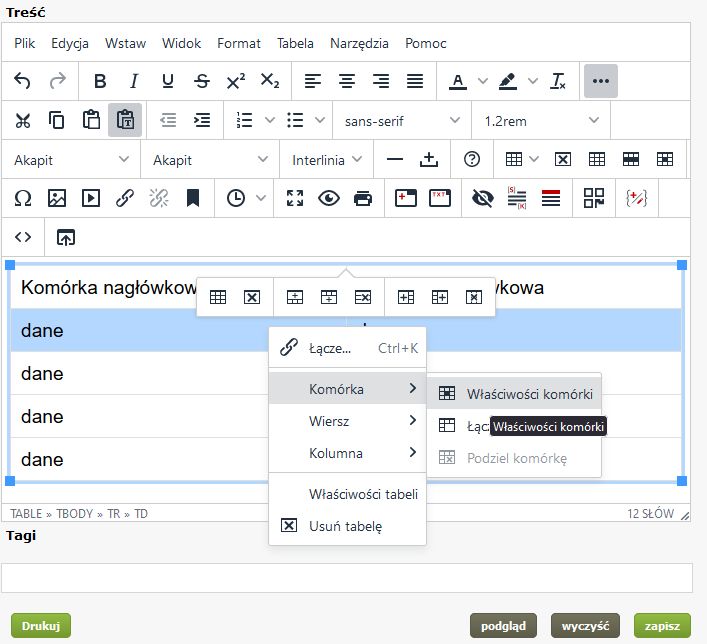Click the Help question mark icon
Image resolution: width=707 pixels, height=644 pixels.
[472, 159]
